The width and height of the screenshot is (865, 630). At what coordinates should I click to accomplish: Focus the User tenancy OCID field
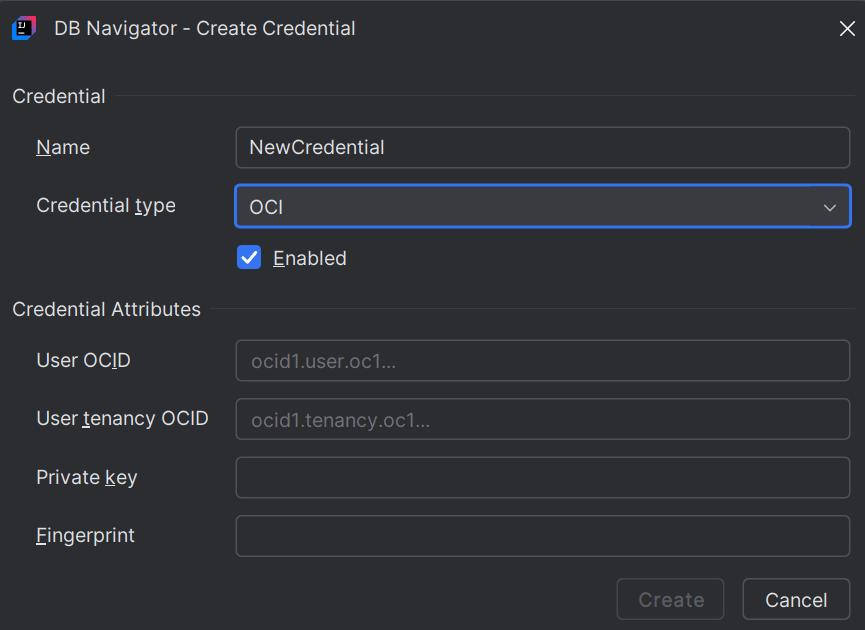click(x=542, y=419)
